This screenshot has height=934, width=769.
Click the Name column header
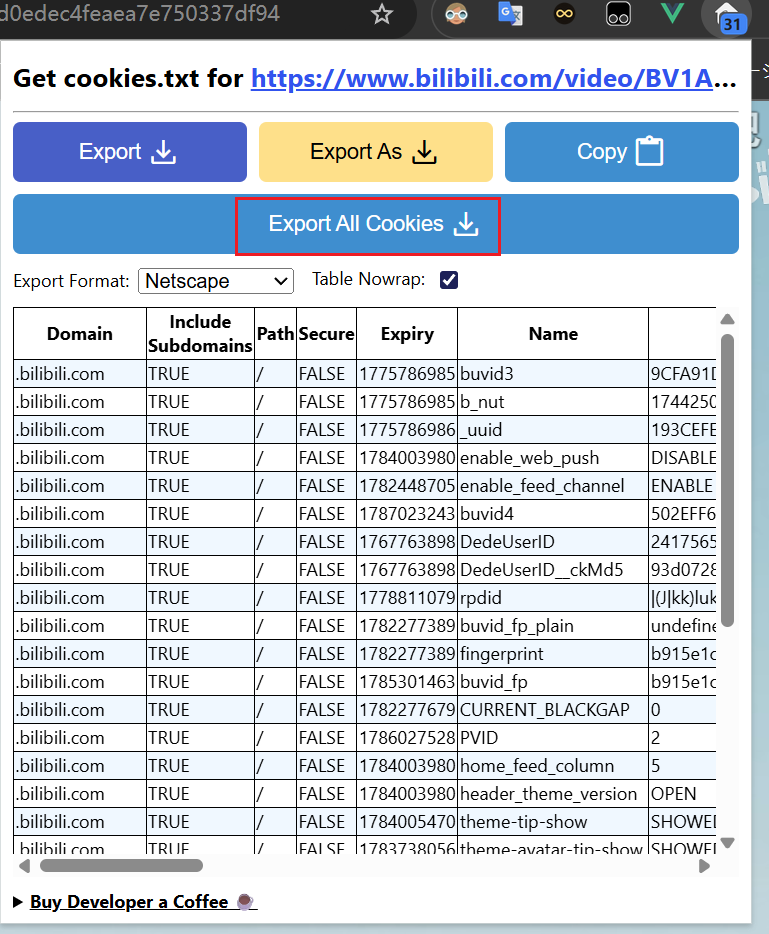point(553,334)
